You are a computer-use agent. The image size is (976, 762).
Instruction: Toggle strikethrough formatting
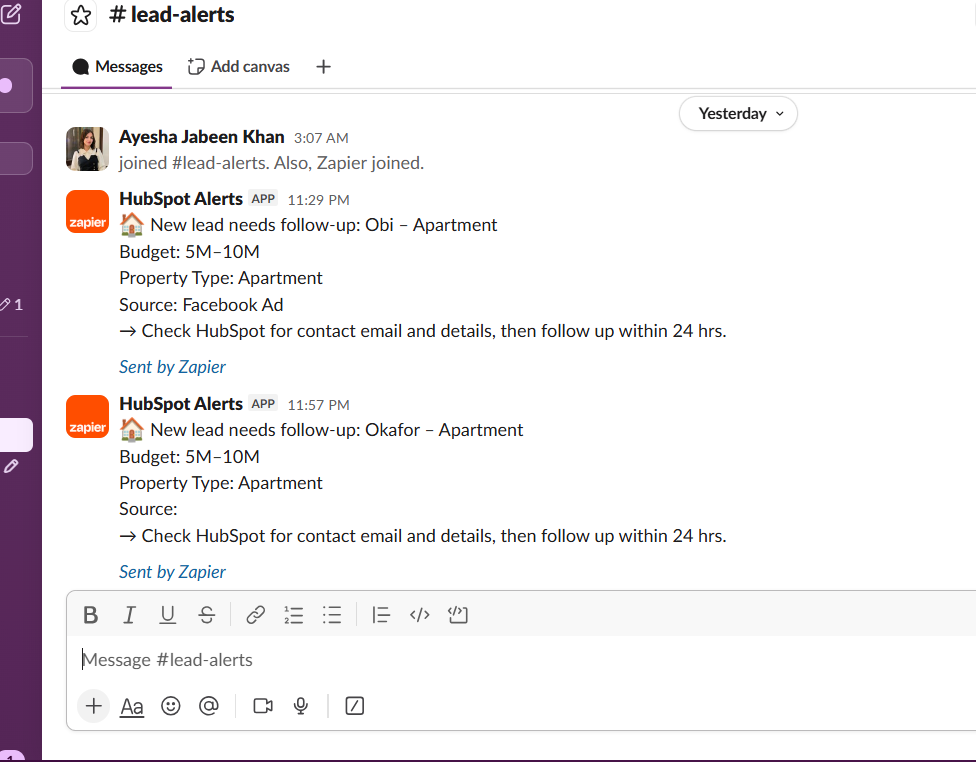point(207,615)
